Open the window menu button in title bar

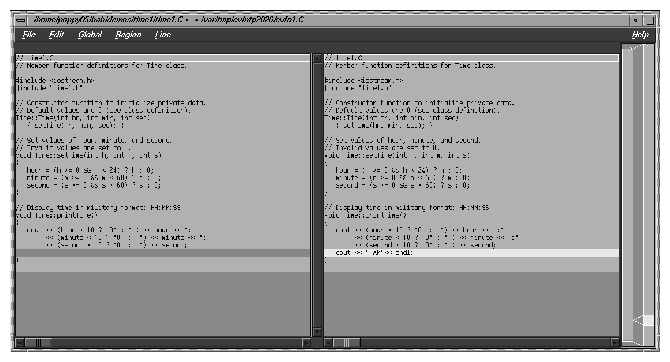point(20,20)
